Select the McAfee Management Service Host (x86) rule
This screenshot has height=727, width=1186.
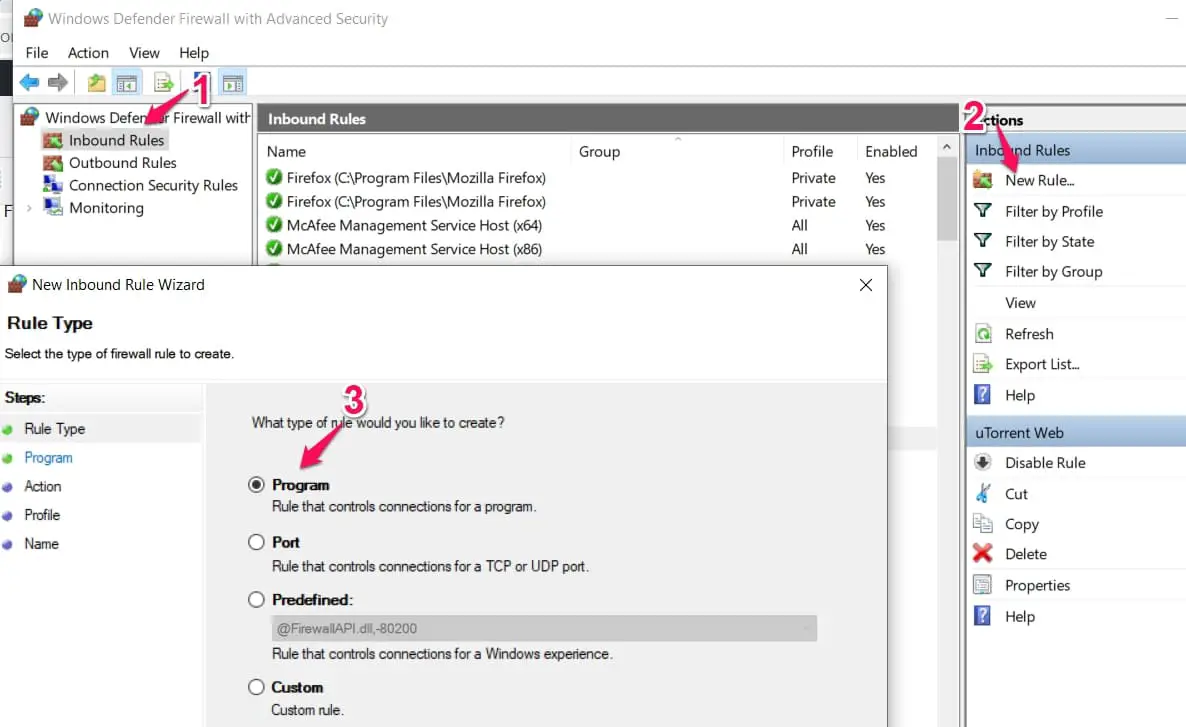414,249
